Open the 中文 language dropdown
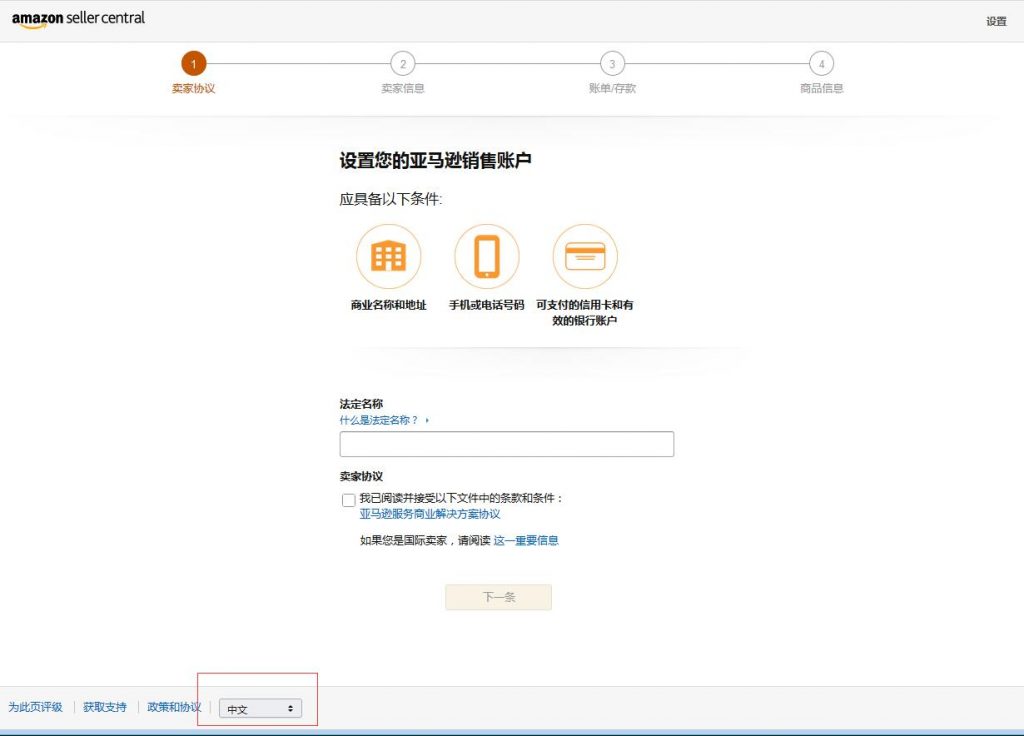The image size is (1024, 736). (260, 709)
